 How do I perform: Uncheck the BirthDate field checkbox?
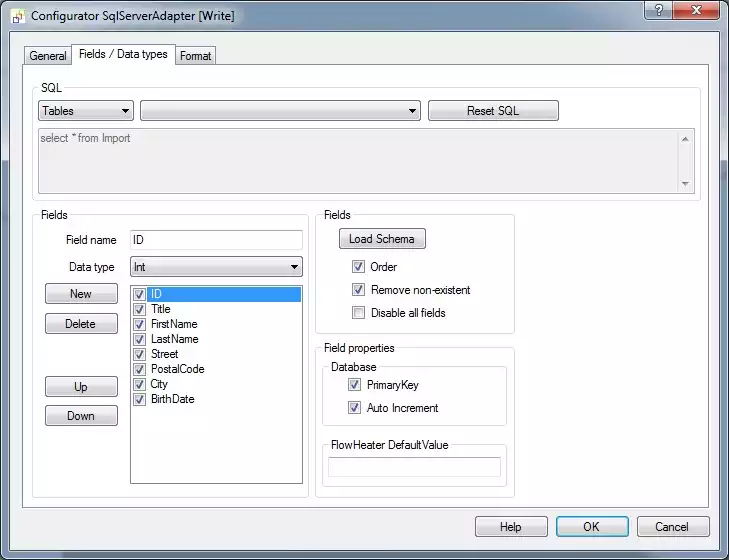point(140,399)
